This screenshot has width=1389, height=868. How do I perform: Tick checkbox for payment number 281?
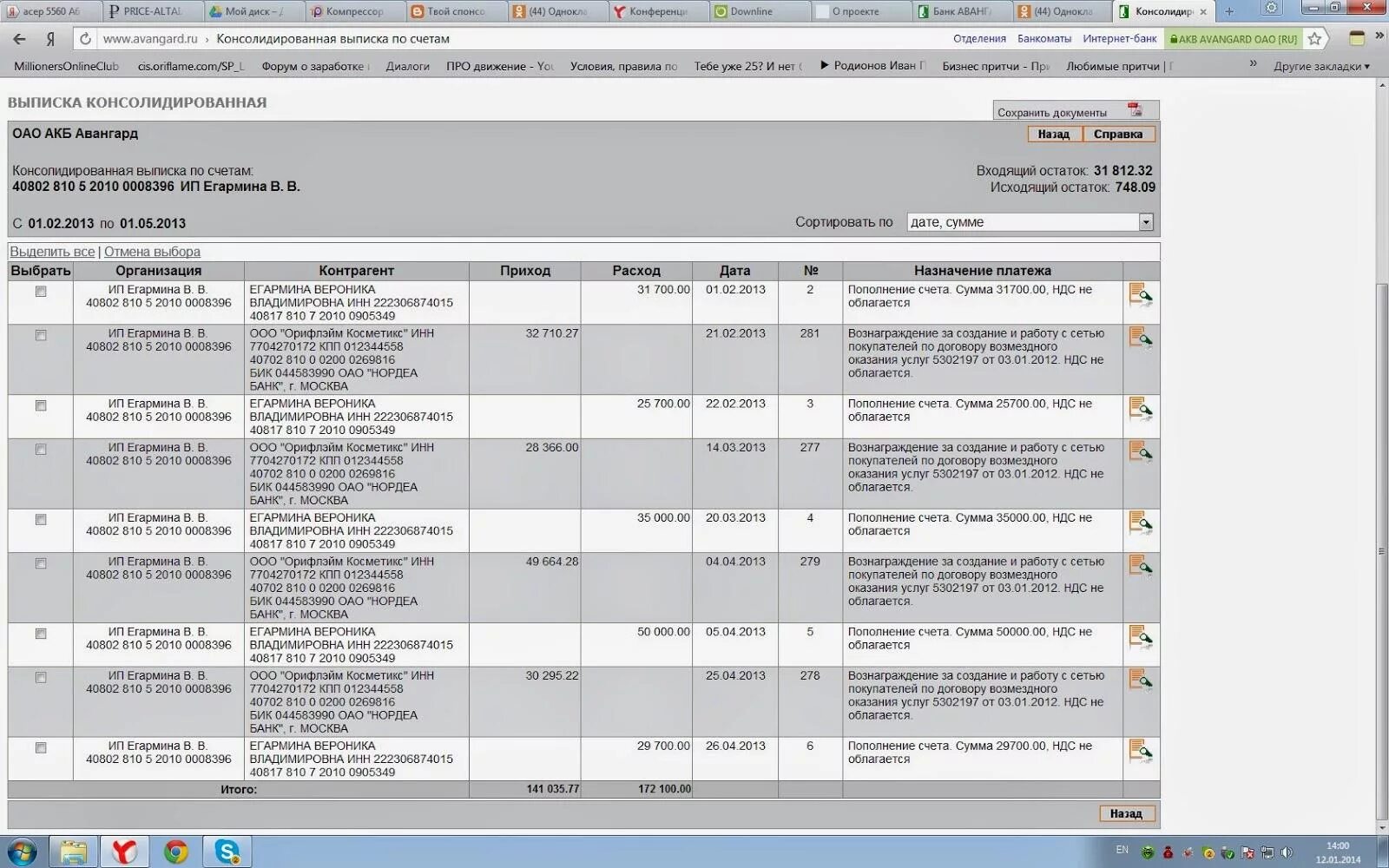(41, 335)
